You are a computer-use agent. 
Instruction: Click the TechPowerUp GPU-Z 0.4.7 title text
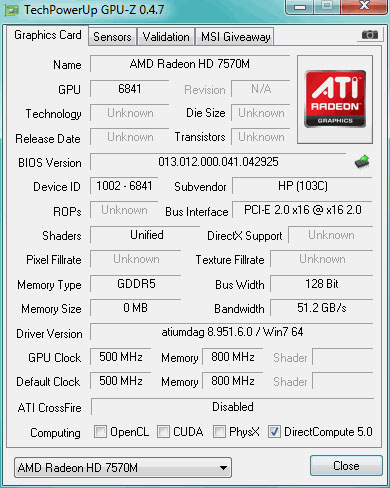pos(94,10)
